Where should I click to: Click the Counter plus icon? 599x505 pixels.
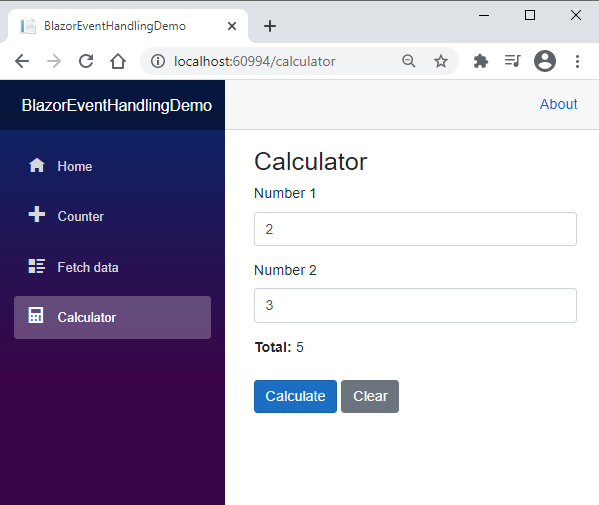pyautogui.click(x=37, y=214)
